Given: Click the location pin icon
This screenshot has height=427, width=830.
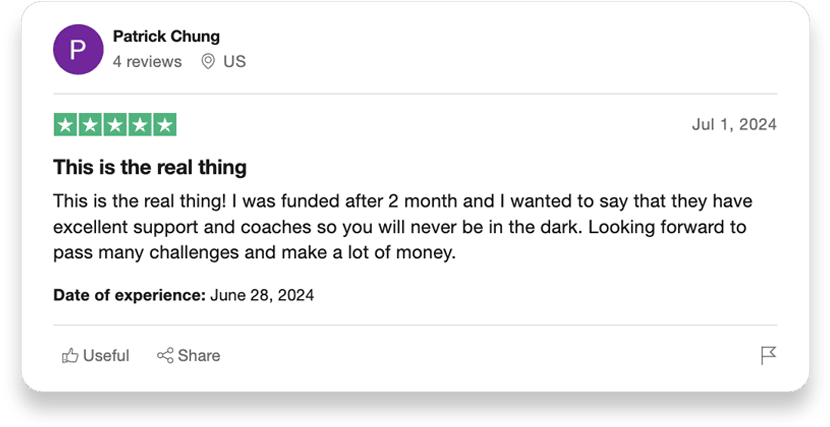Looking at the screenshot, I should (x=208, y=62).
